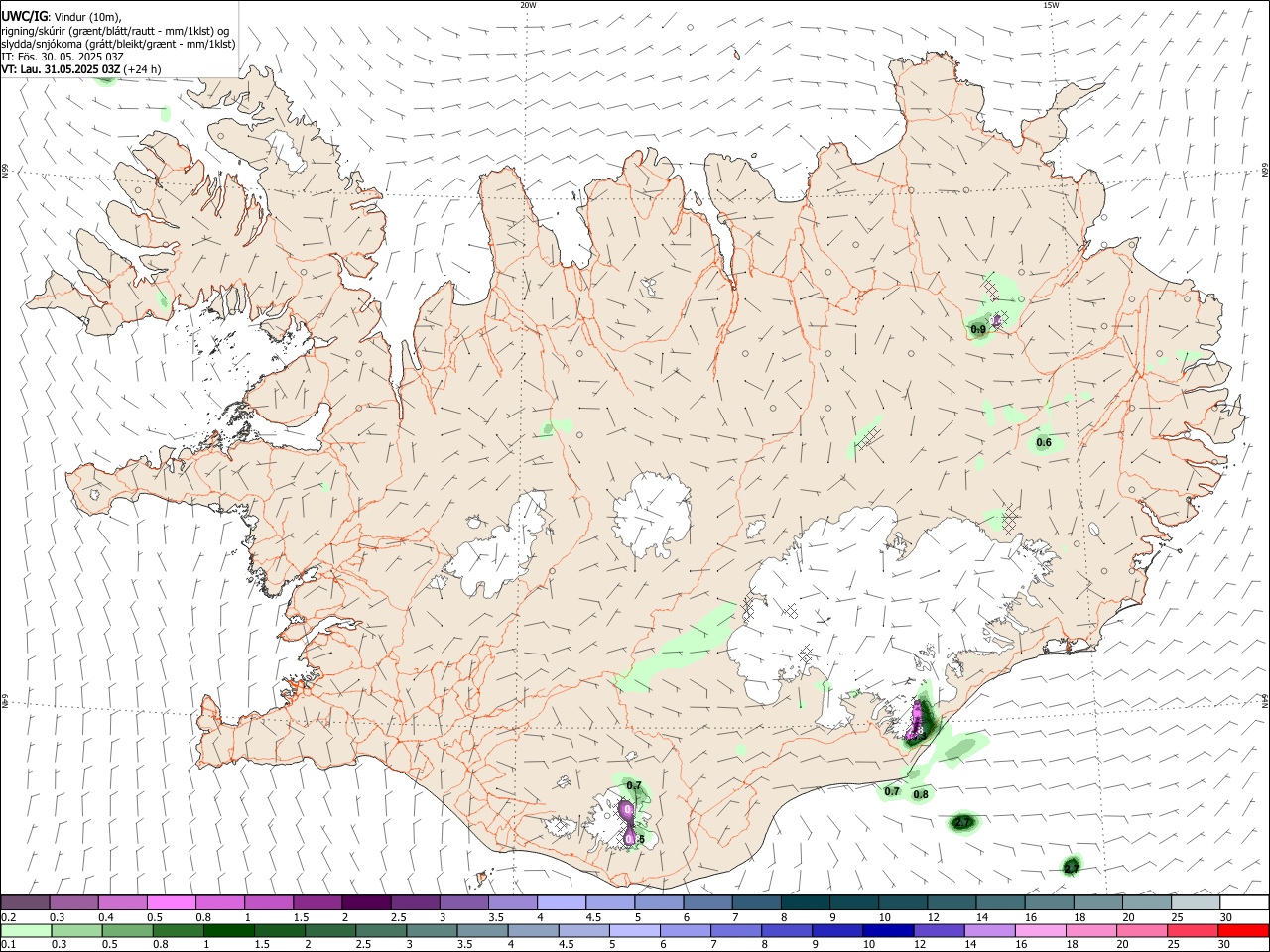Pick the bright red swatch after 30 in lower legend
1270x952 pixels.
[1244, 931]
